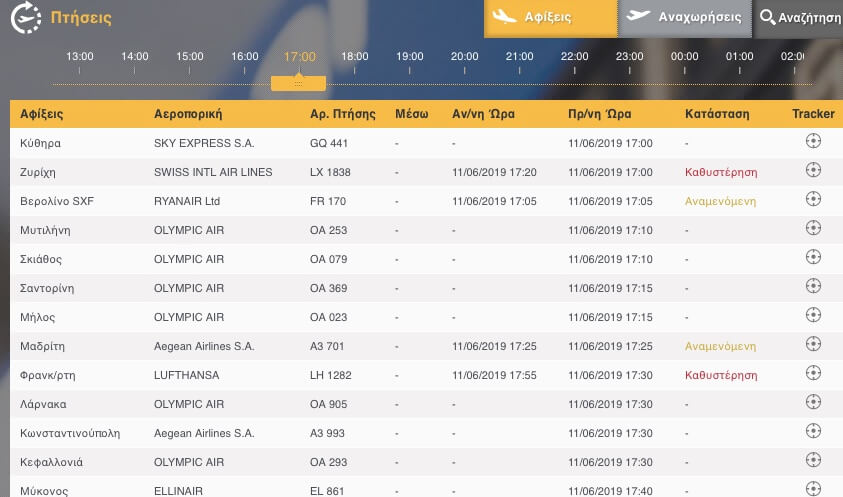Screen dimensions: 843x497
Task: Select the Καθυστέρηση status for Φρανκ/ρτη
Action: pos(721,375)
